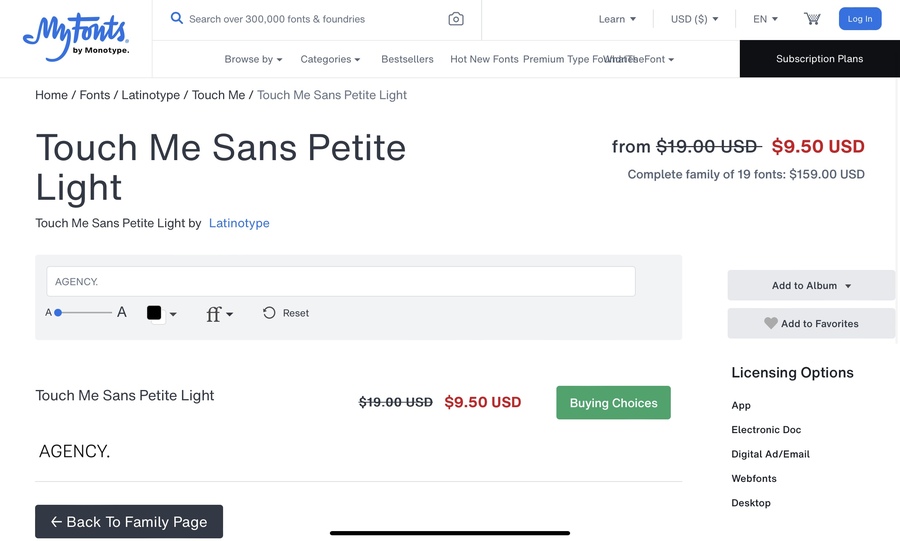Open the EN language dropdown
This screenshot has height=541, width=900.
[x=765, y=19]
